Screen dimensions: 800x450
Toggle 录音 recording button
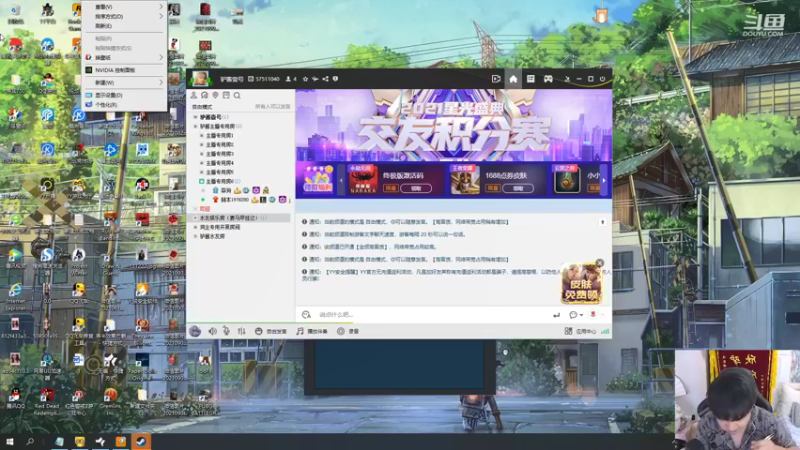click(x=348, y=331)
